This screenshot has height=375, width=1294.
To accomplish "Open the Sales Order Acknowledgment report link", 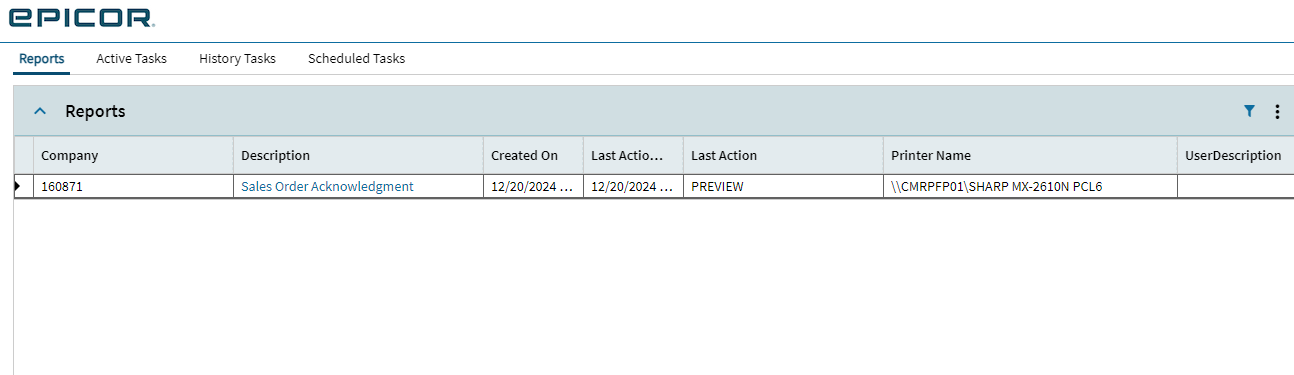I will click(x=327, y=186).
